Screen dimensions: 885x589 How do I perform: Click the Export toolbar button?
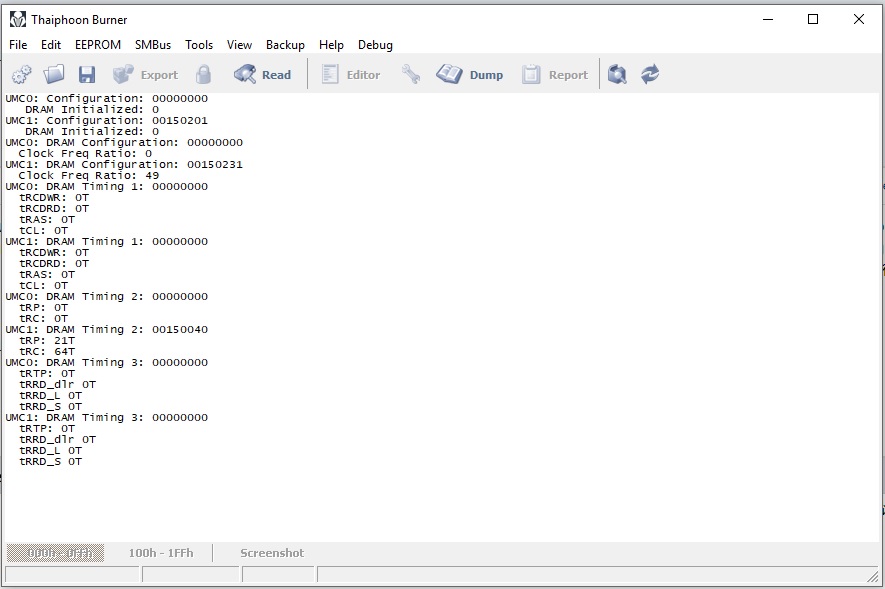[x=145, y=74]
